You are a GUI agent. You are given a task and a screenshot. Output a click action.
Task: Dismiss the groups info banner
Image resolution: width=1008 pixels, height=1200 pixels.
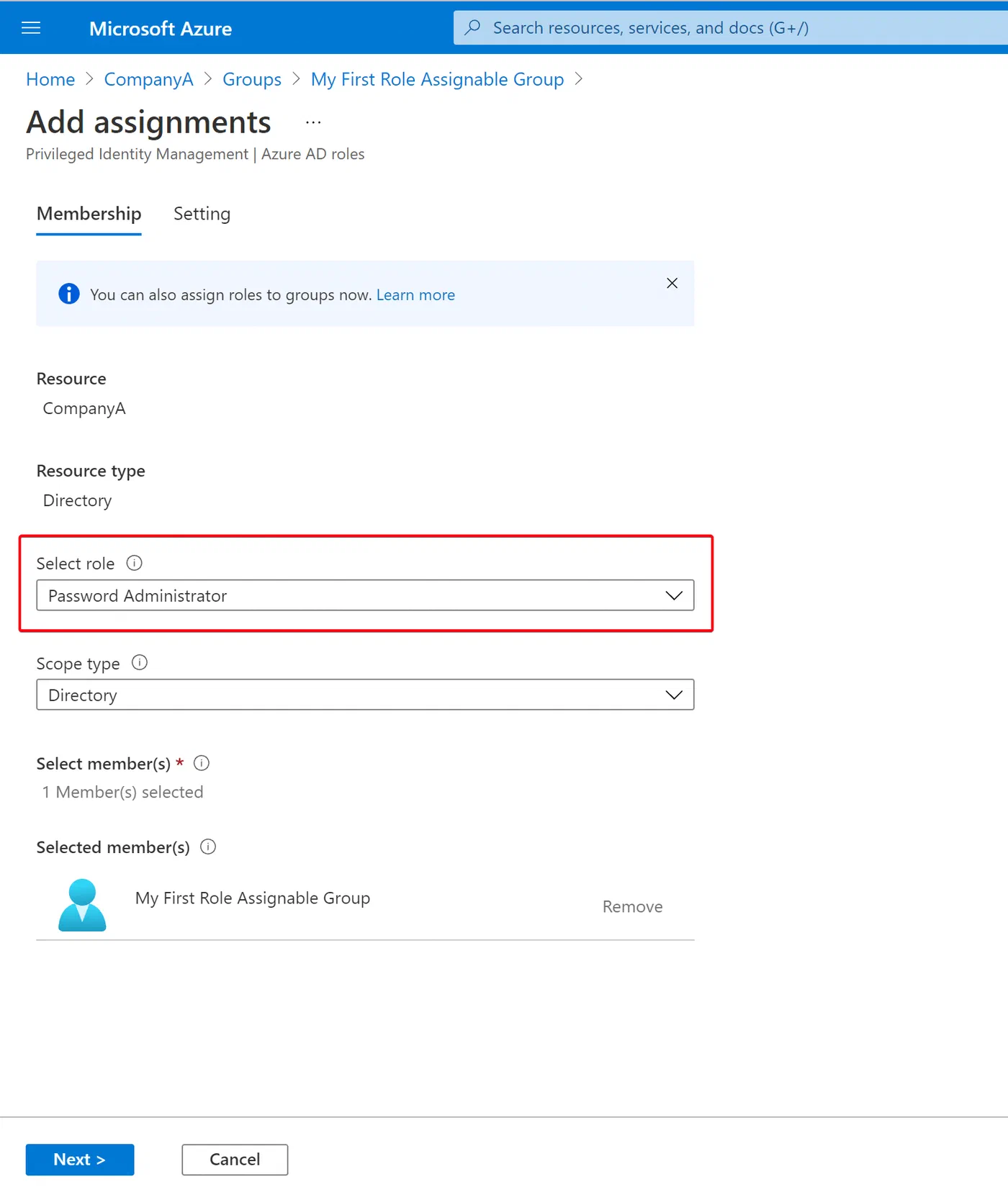coord(672,283)
